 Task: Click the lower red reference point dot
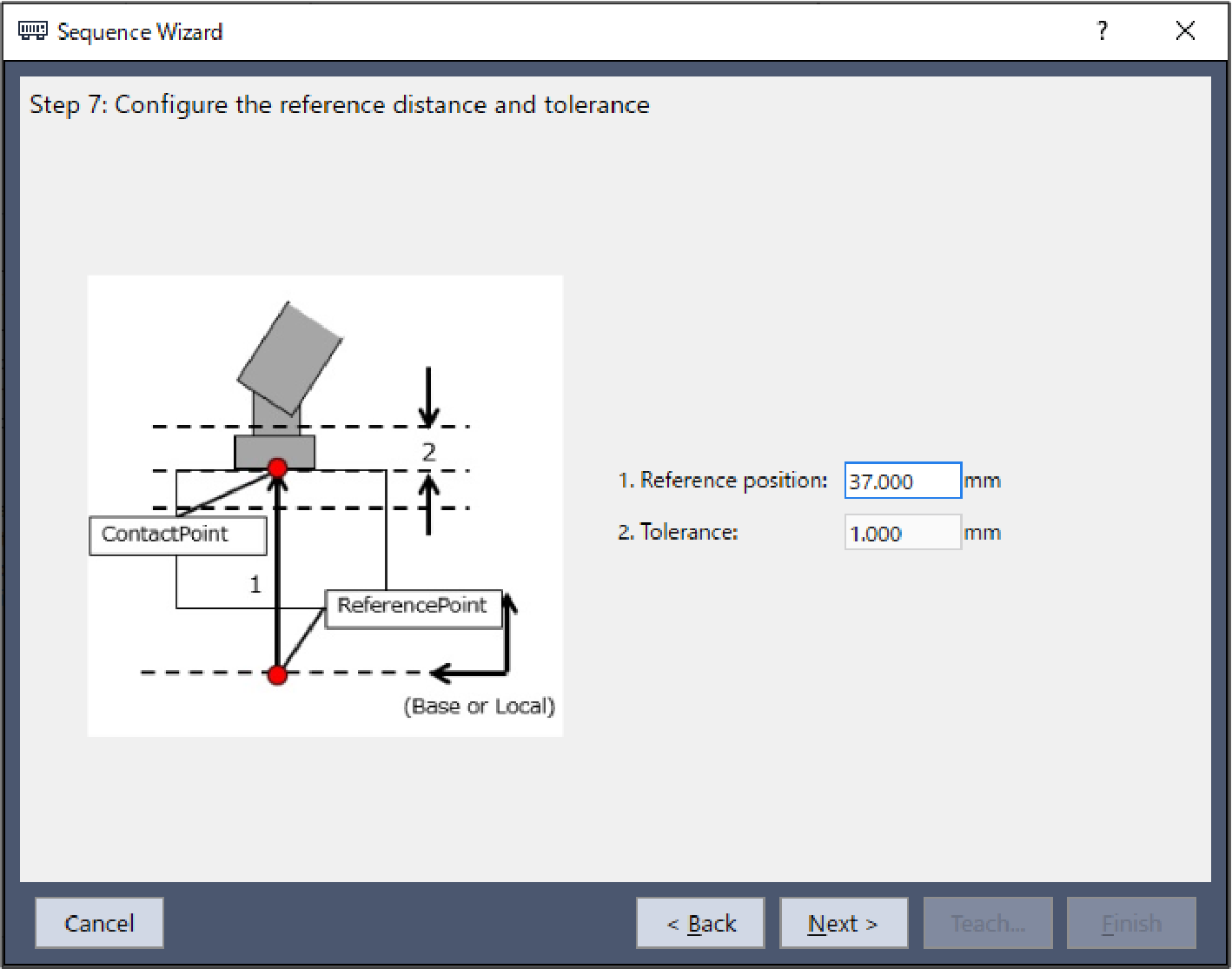click(277, 674)
